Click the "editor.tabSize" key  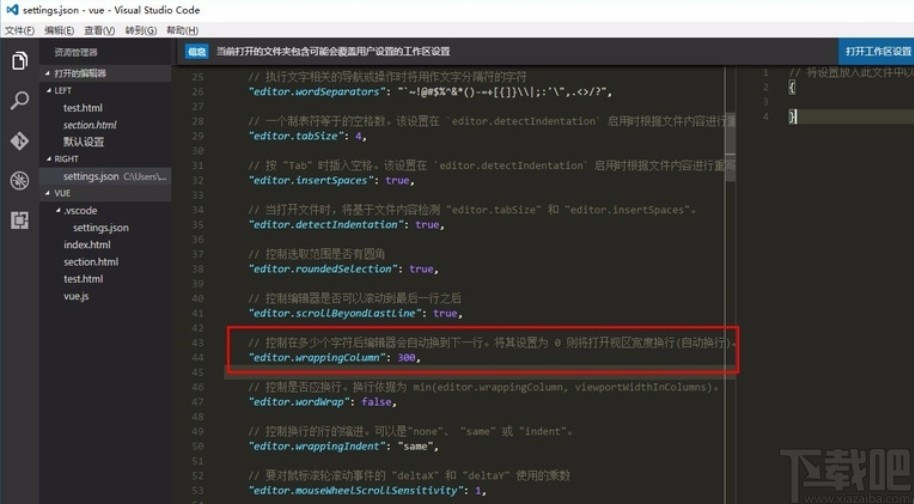(x=295, y=136)
